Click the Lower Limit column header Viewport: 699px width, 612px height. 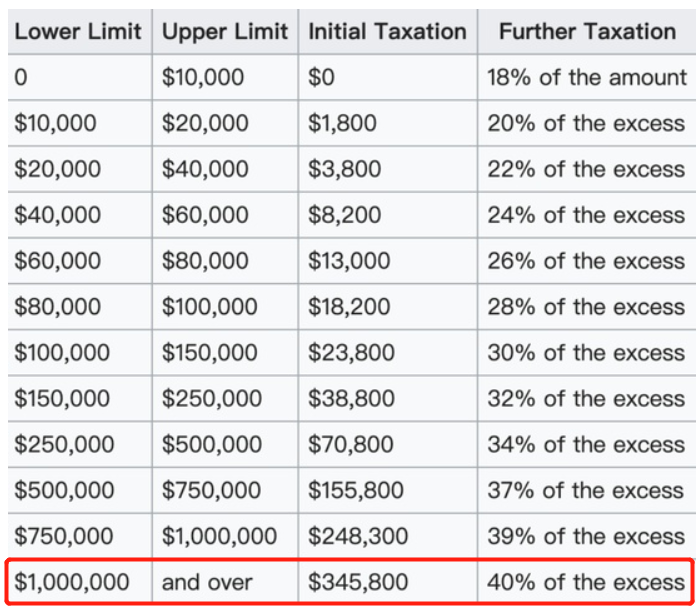(x=80, y=32)
